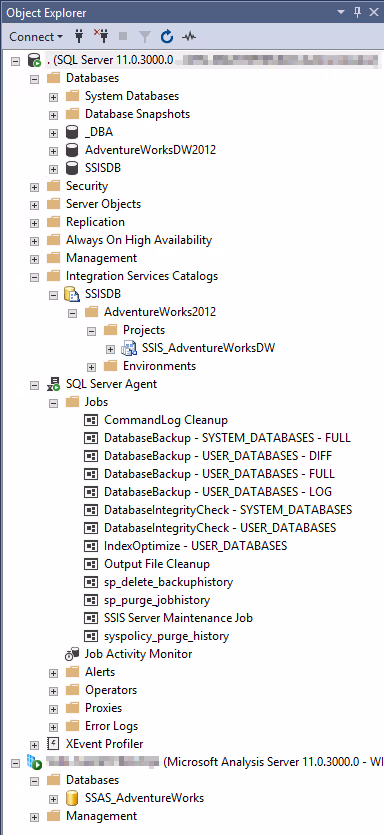
Task: Collapse the top Databases folder under SQL Server
Action: pos(35,78)
